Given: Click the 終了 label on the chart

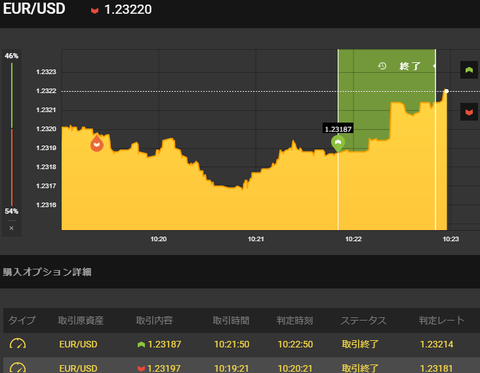Looking at the screenshot, I should click(410, 66).
